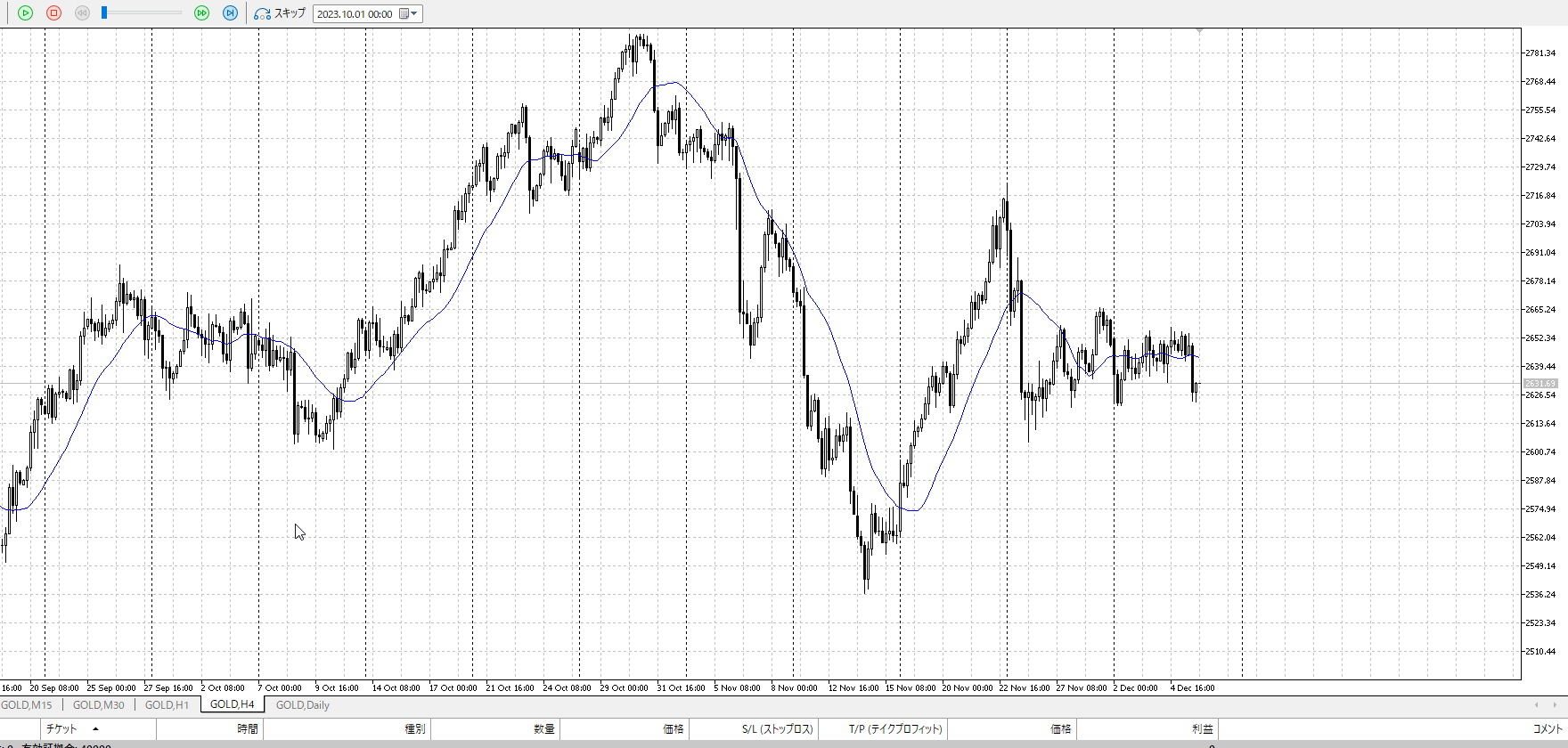1568x748 pixels.
Task: Sort by the チケット column header
Action: (61, 729)
